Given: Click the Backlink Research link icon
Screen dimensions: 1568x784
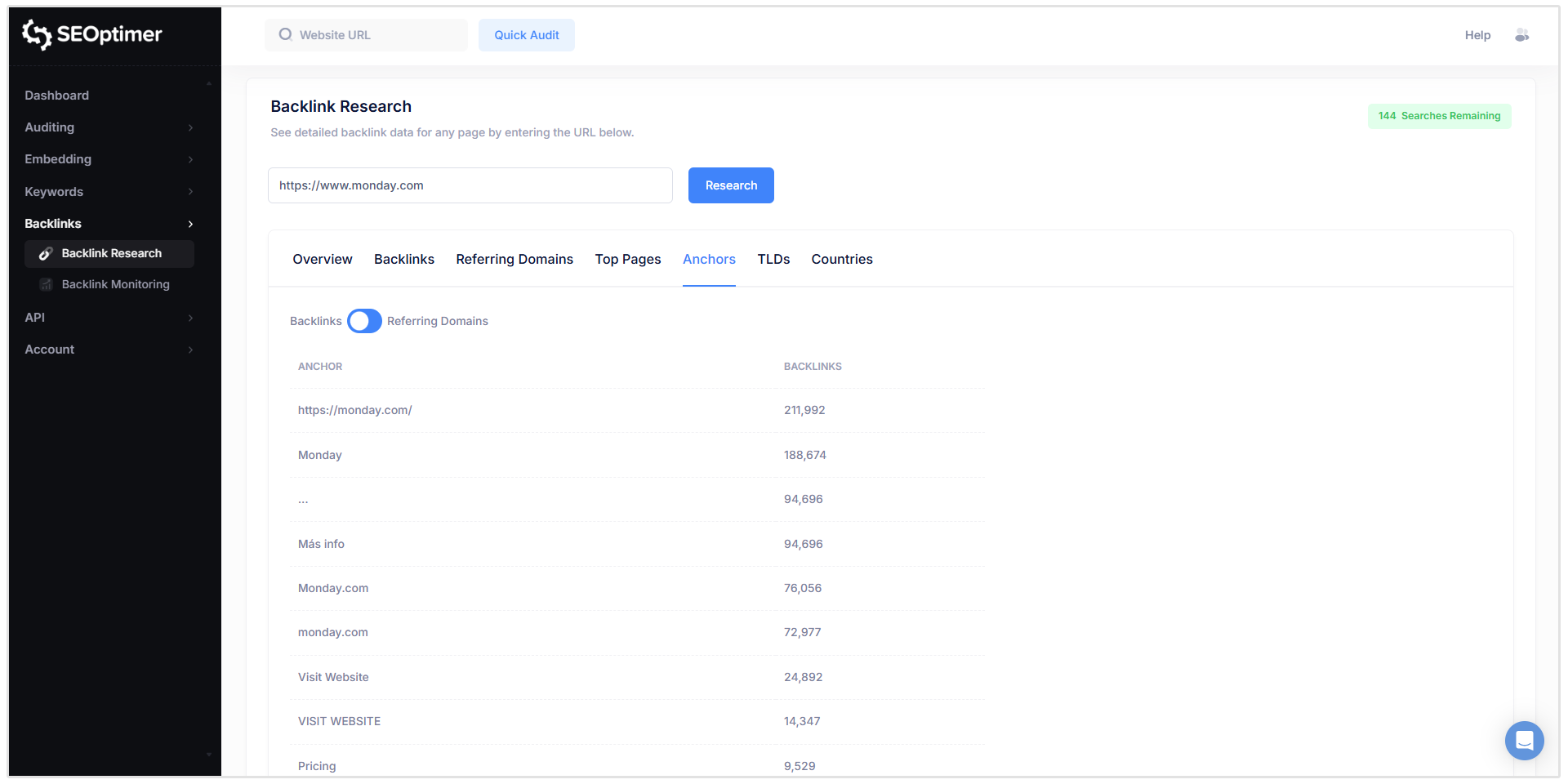Looking at the screenshot, I should click(46, 254).
